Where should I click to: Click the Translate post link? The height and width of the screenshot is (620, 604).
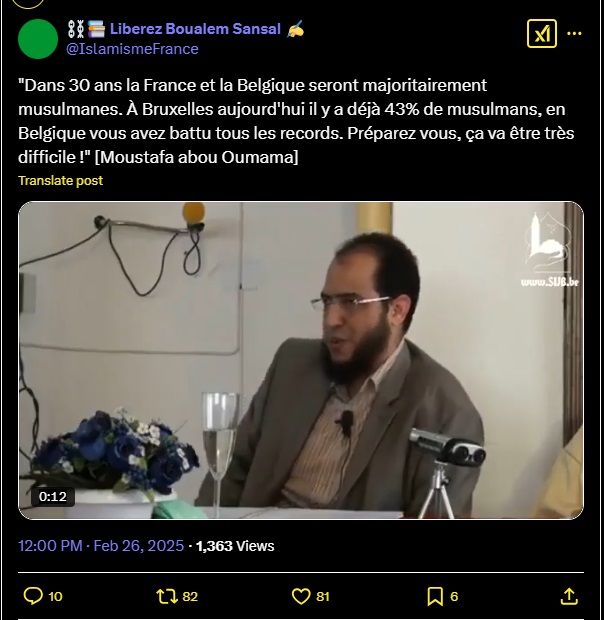(60, 180)
